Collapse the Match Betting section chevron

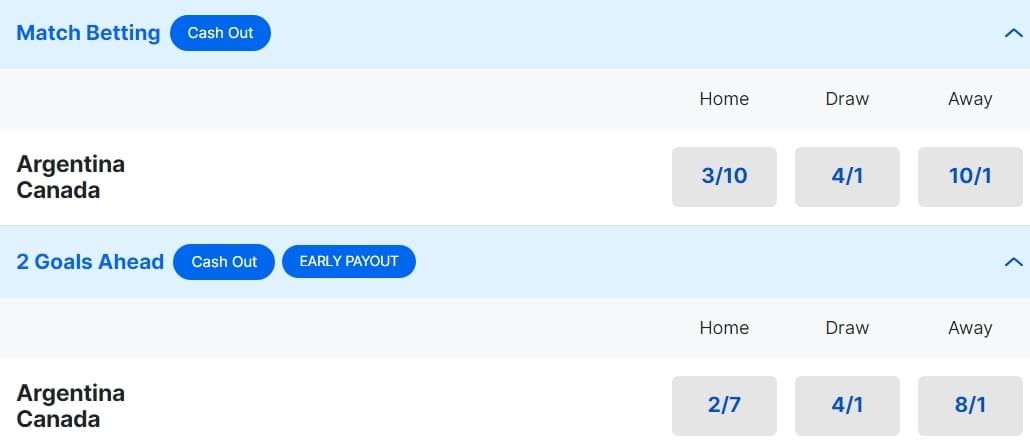tap(1012, 33)
